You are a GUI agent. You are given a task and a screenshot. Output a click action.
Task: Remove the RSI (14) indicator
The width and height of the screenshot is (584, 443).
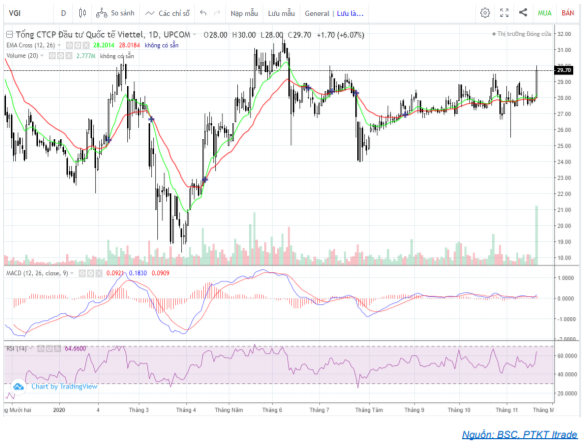click(x=57, y=349)
